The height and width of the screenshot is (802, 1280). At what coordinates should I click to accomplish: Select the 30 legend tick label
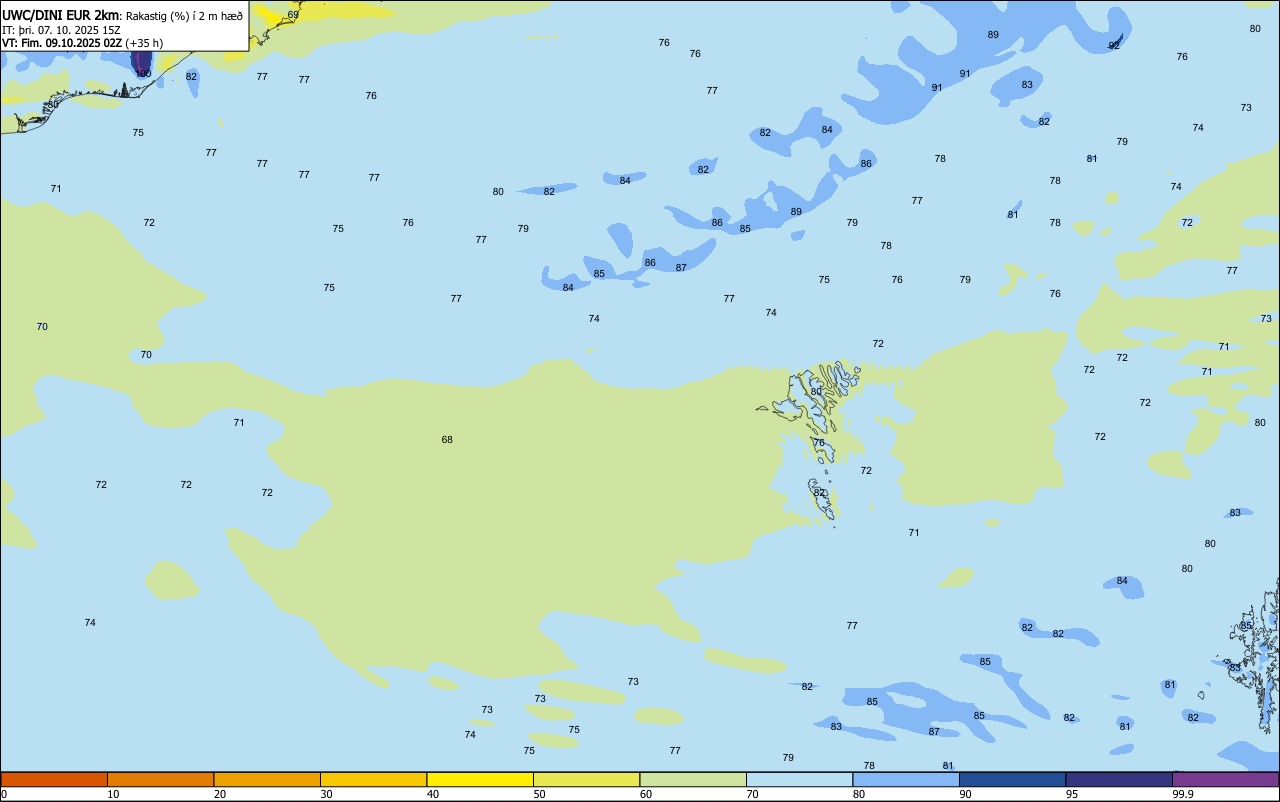click(x=327, y=794)
